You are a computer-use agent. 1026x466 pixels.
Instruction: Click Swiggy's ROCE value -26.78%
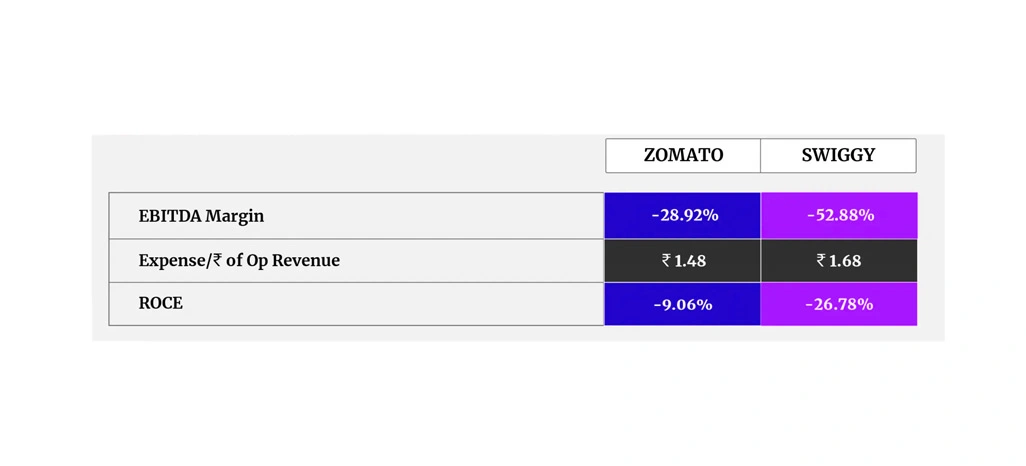coord(840,304)
